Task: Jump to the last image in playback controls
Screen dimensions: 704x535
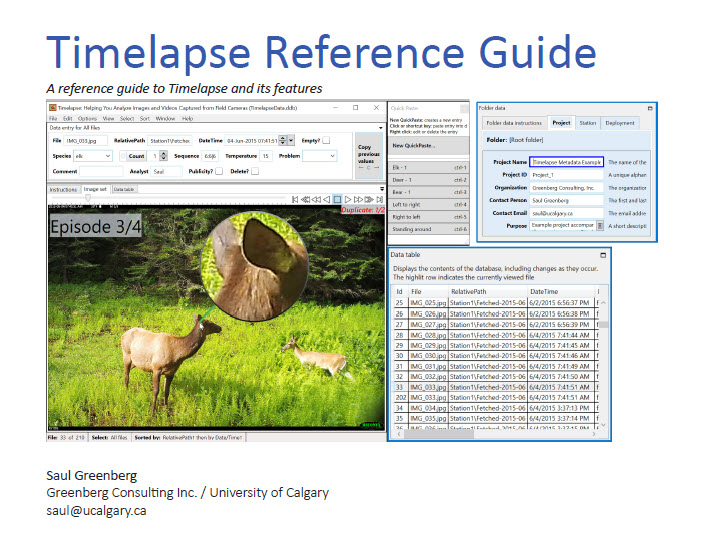Action: [x=380, y=199]
